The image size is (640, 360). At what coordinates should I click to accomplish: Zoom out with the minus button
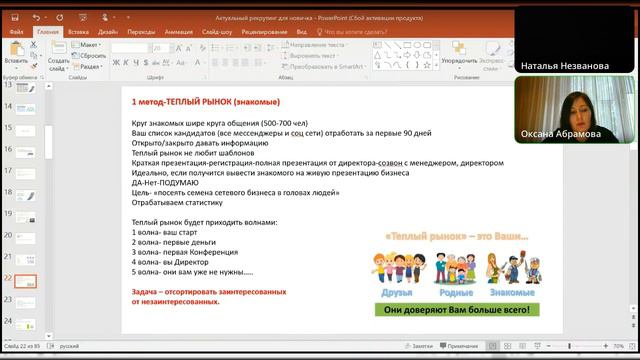(x=549, y=346)
